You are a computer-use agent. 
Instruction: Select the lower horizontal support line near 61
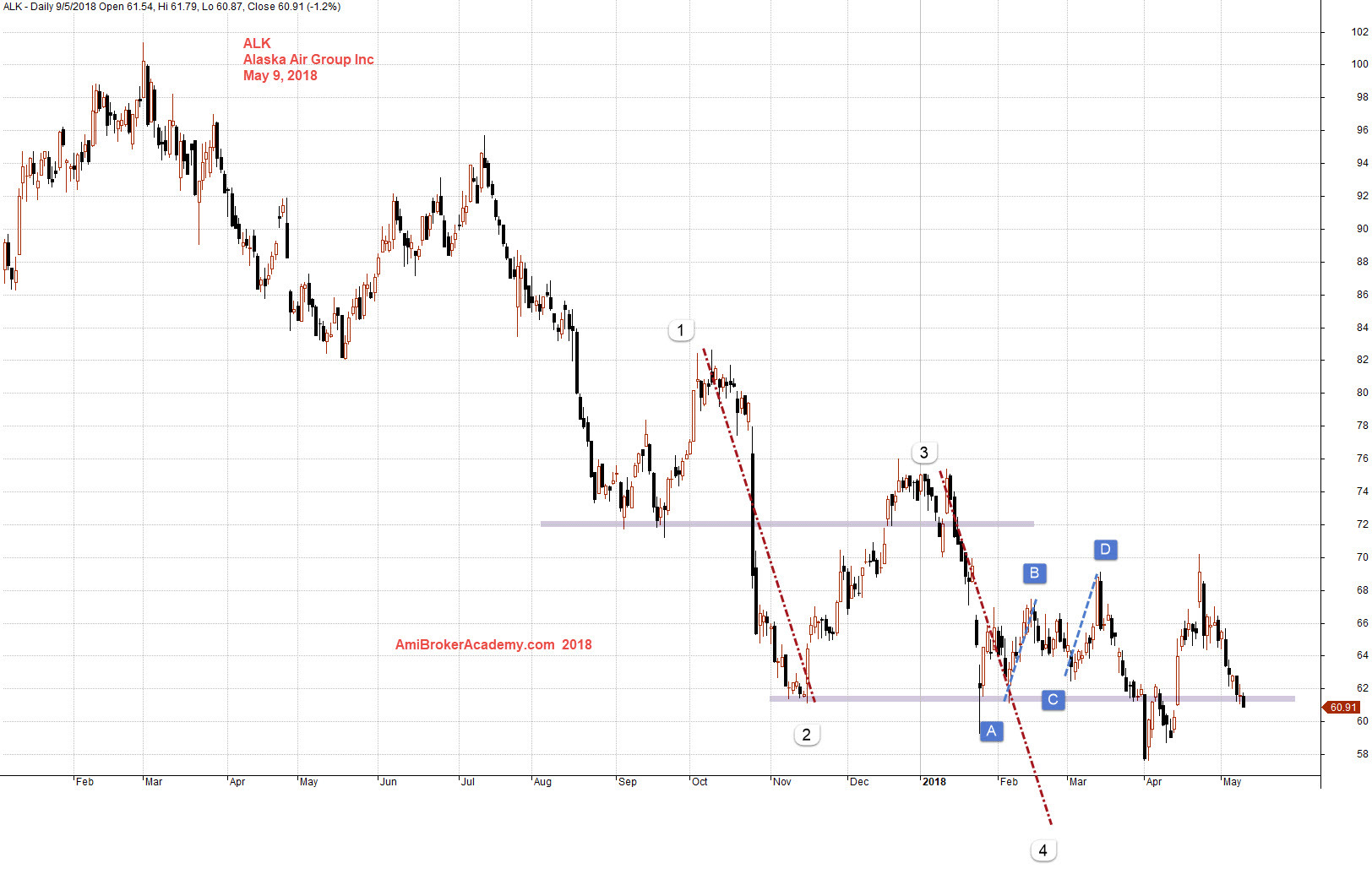click(x=1032, y=699)
